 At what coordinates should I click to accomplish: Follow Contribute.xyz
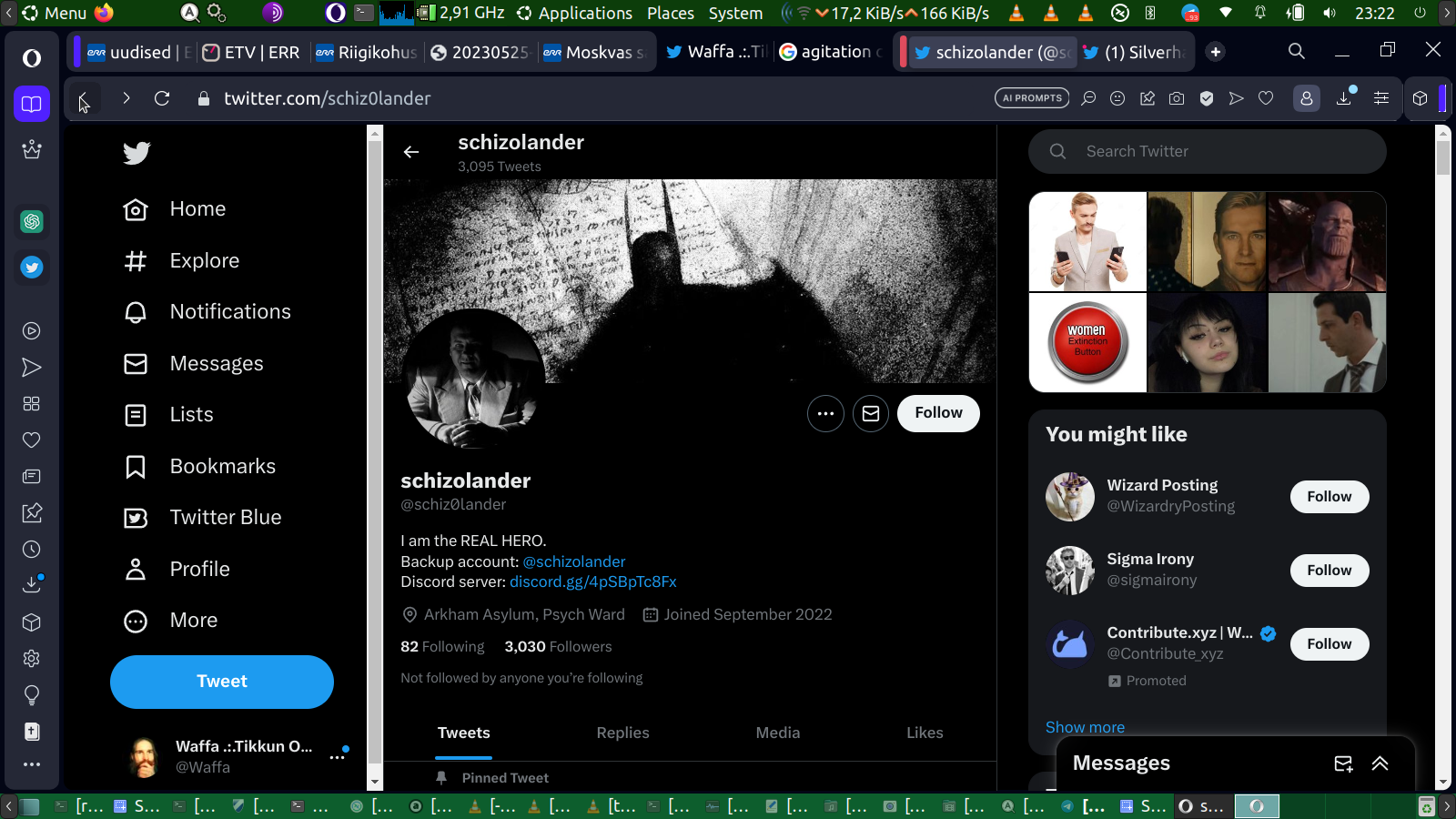click(x=1330, y=644)
